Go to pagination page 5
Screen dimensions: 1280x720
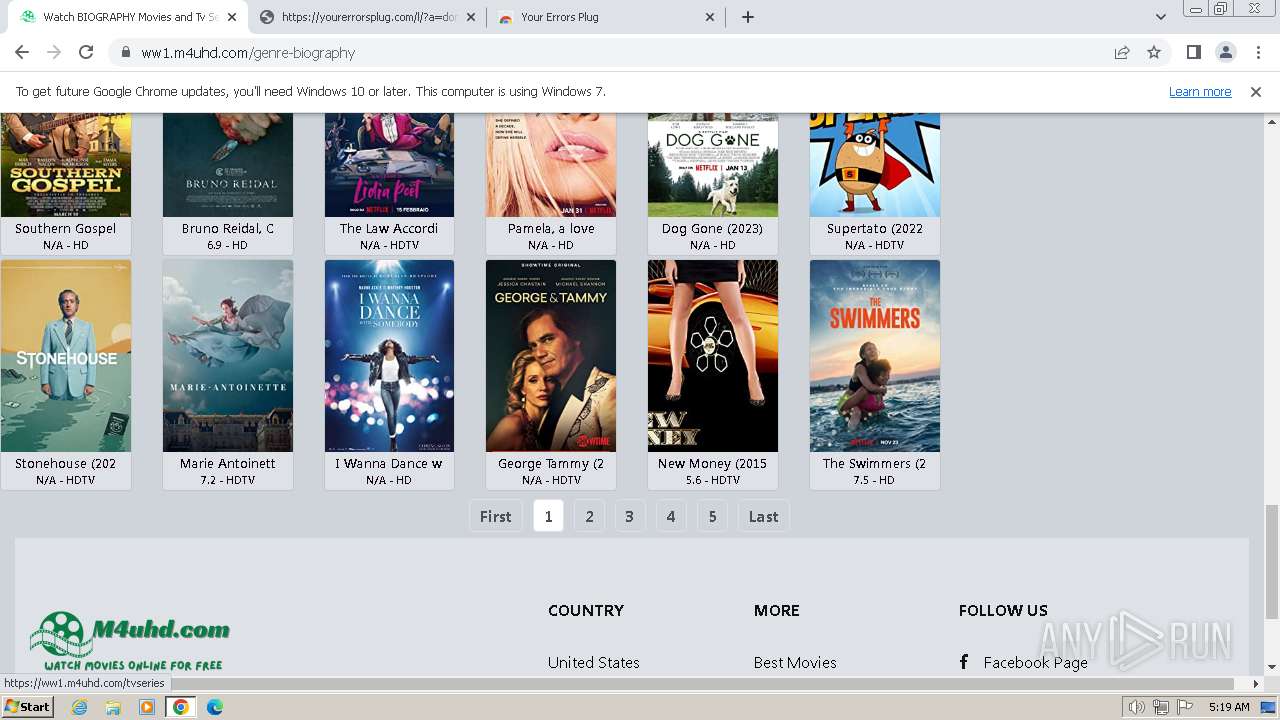pyautogui.click(x=712, y=516)
